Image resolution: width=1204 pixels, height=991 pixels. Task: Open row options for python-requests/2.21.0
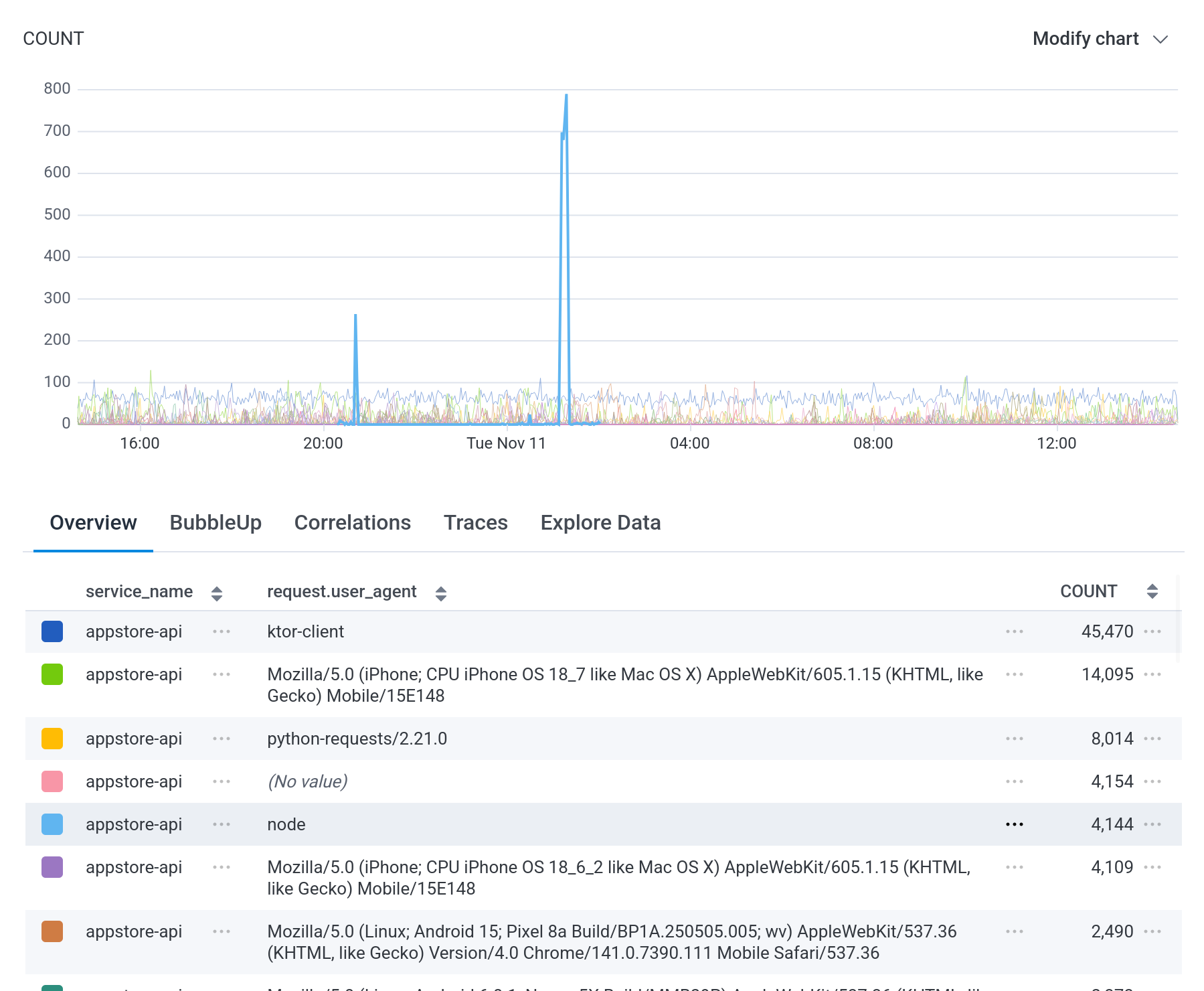point(1015,739)
